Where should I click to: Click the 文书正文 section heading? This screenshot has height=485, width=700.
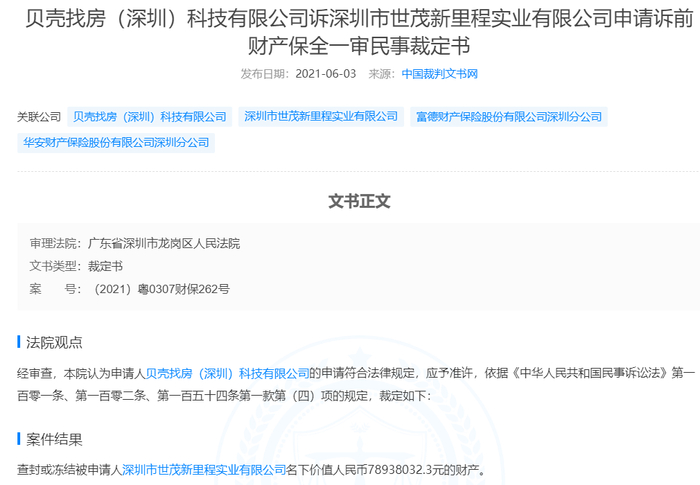(359, 201)
